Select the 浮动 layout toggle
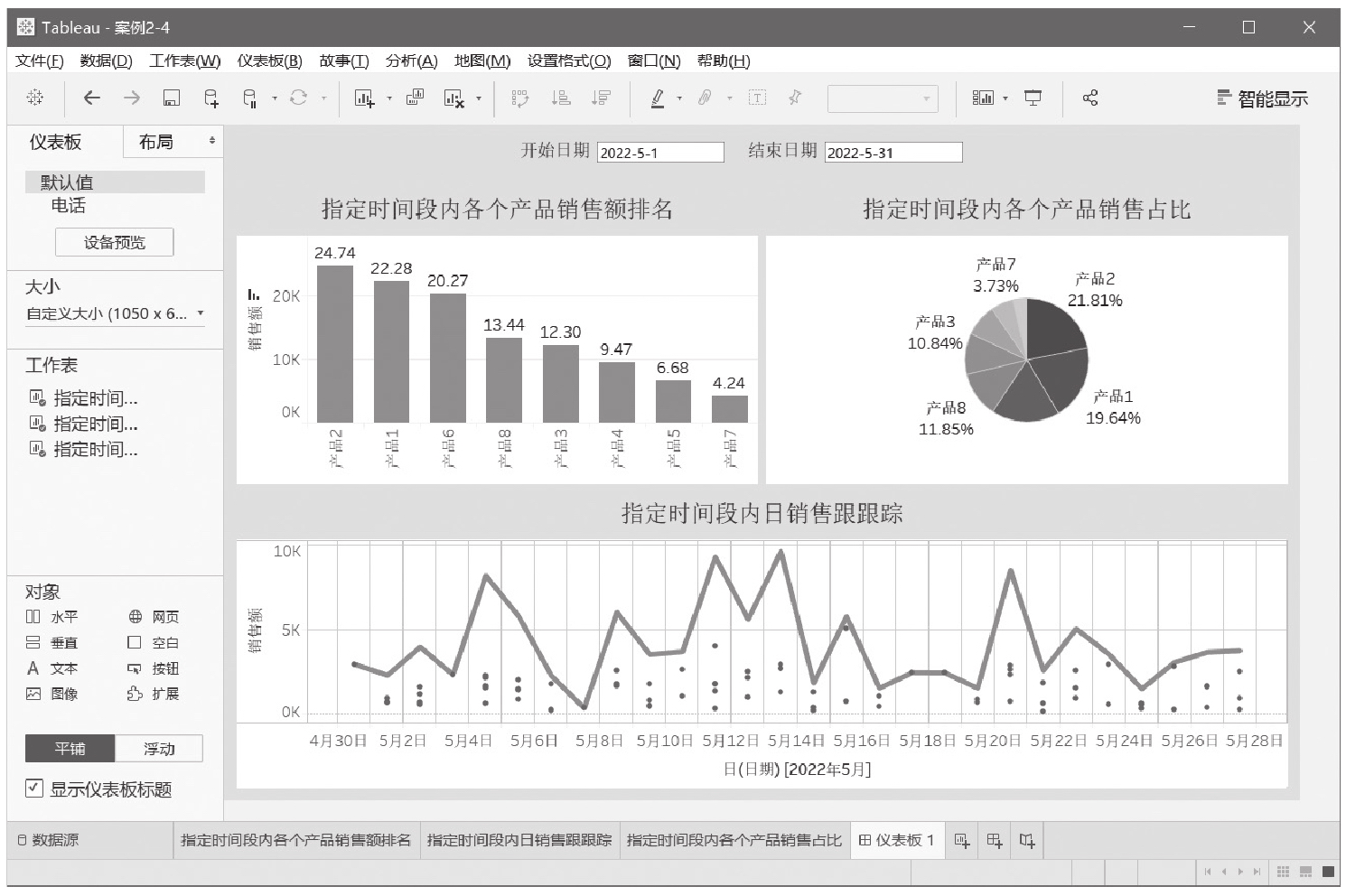This screenshot has height=896, width=1346. point(159,749)
